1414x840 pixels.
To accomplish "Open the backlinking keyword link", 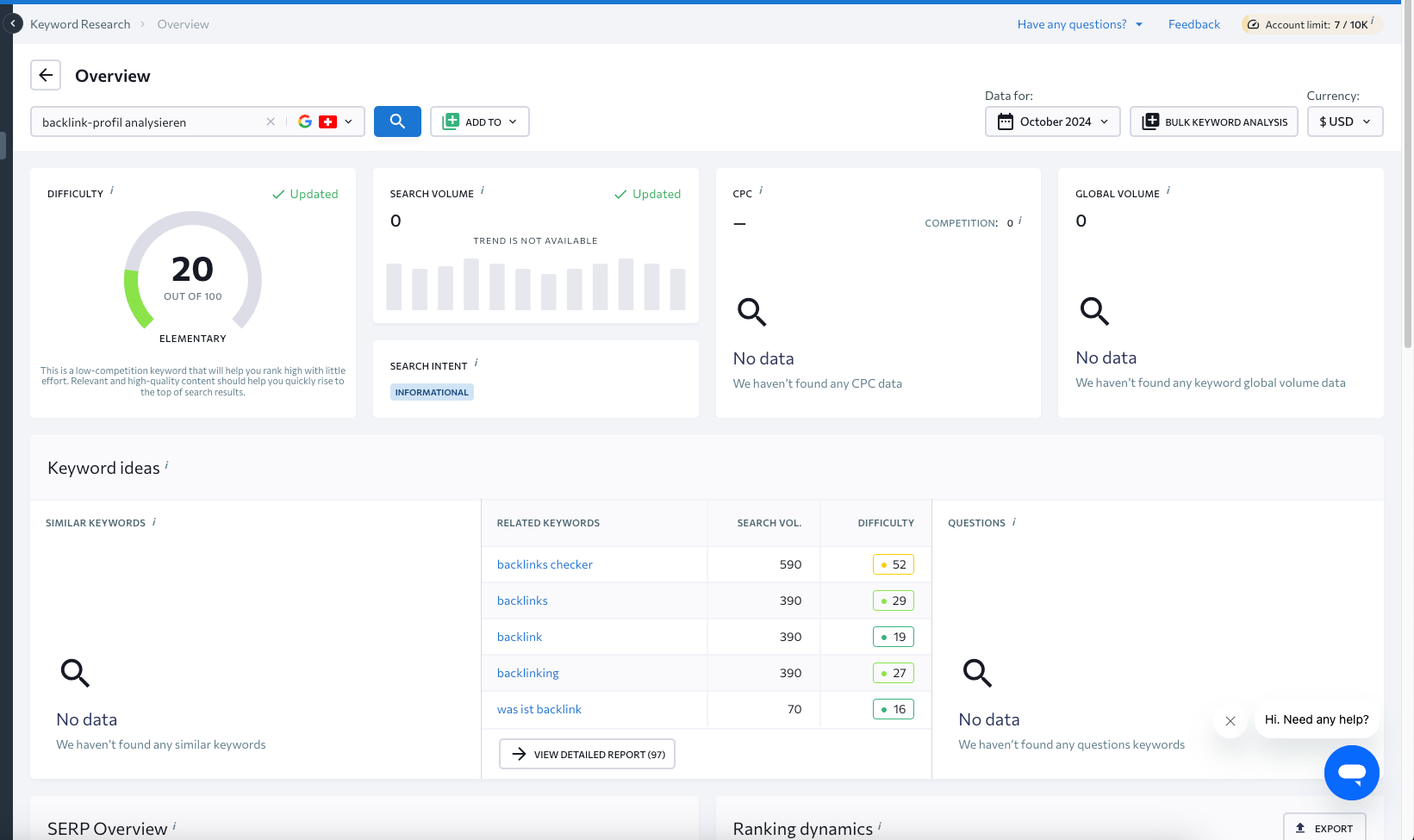I will 528,673.
